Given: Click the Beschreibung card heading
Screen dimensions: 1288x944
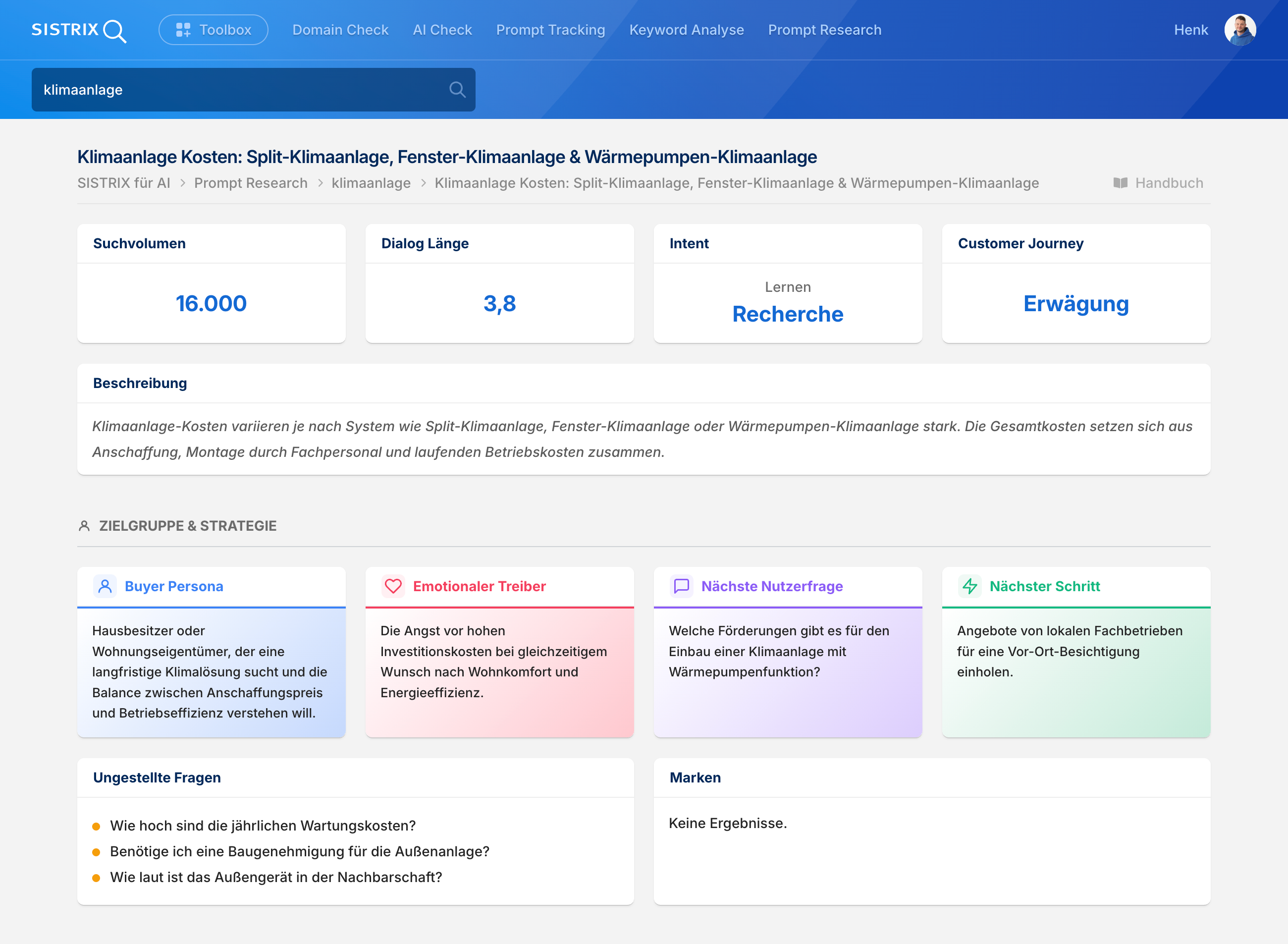Looking at the screenshot, I should tap(140, 384).
